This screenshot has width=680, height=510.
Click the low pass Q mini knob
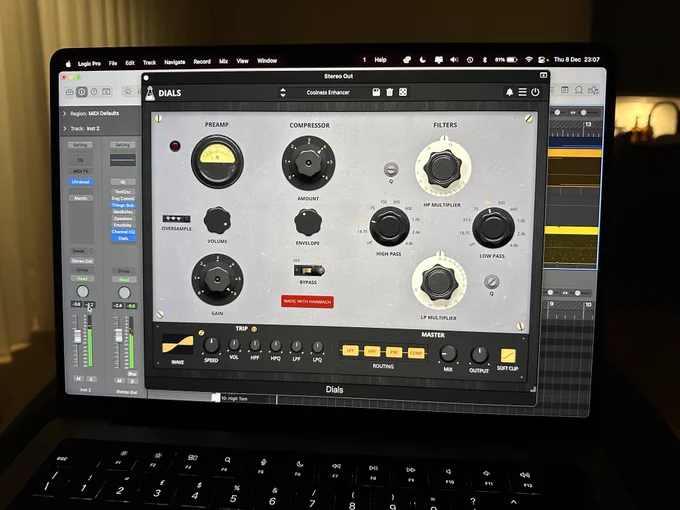(x=491, y=282)
